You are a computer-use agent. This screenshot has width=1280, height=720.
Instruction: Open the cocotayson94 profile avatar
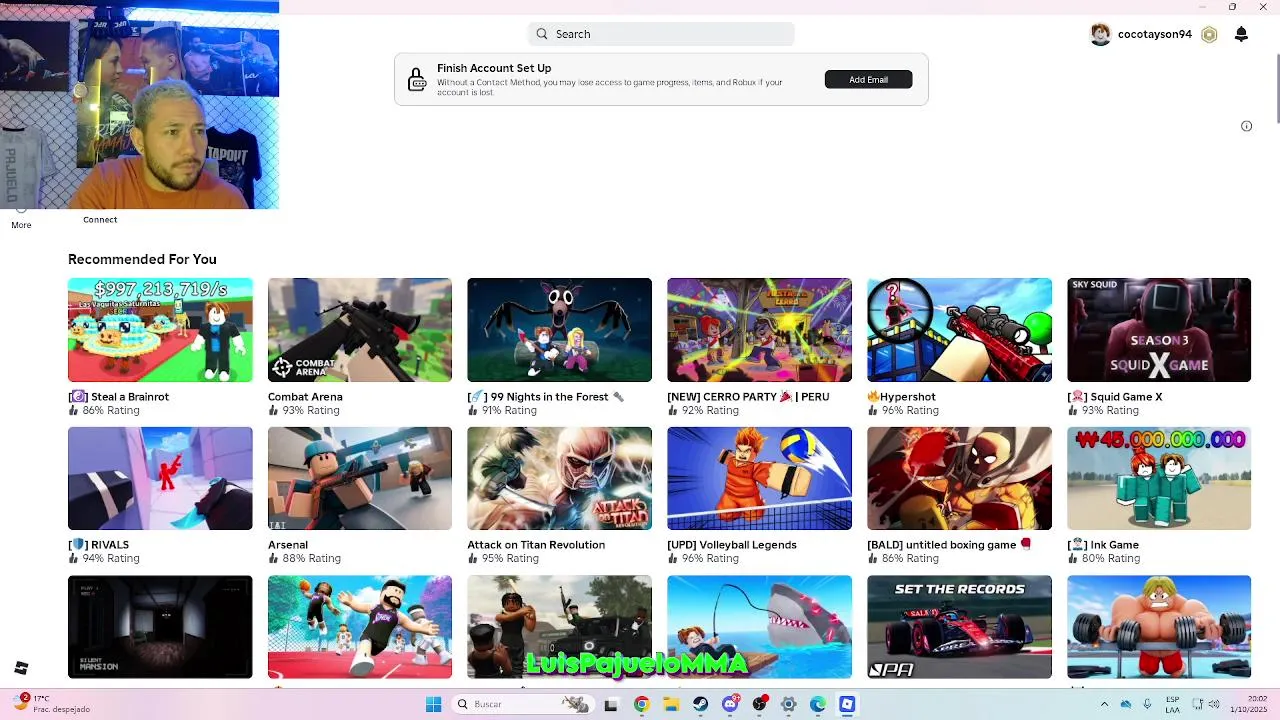tap(1100, 34)
